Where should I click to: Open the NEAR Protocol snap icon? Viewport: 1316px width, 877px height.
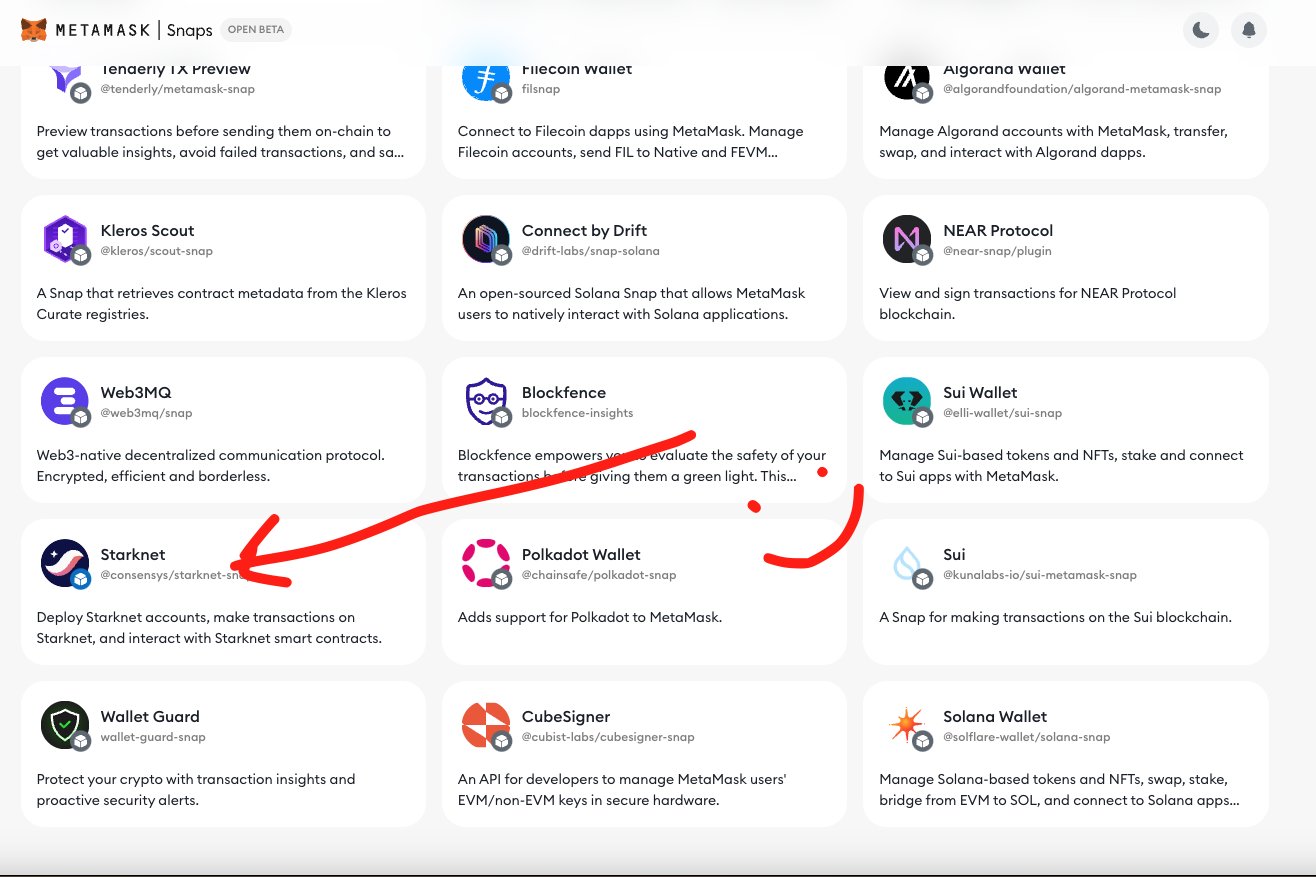[907, 239]
